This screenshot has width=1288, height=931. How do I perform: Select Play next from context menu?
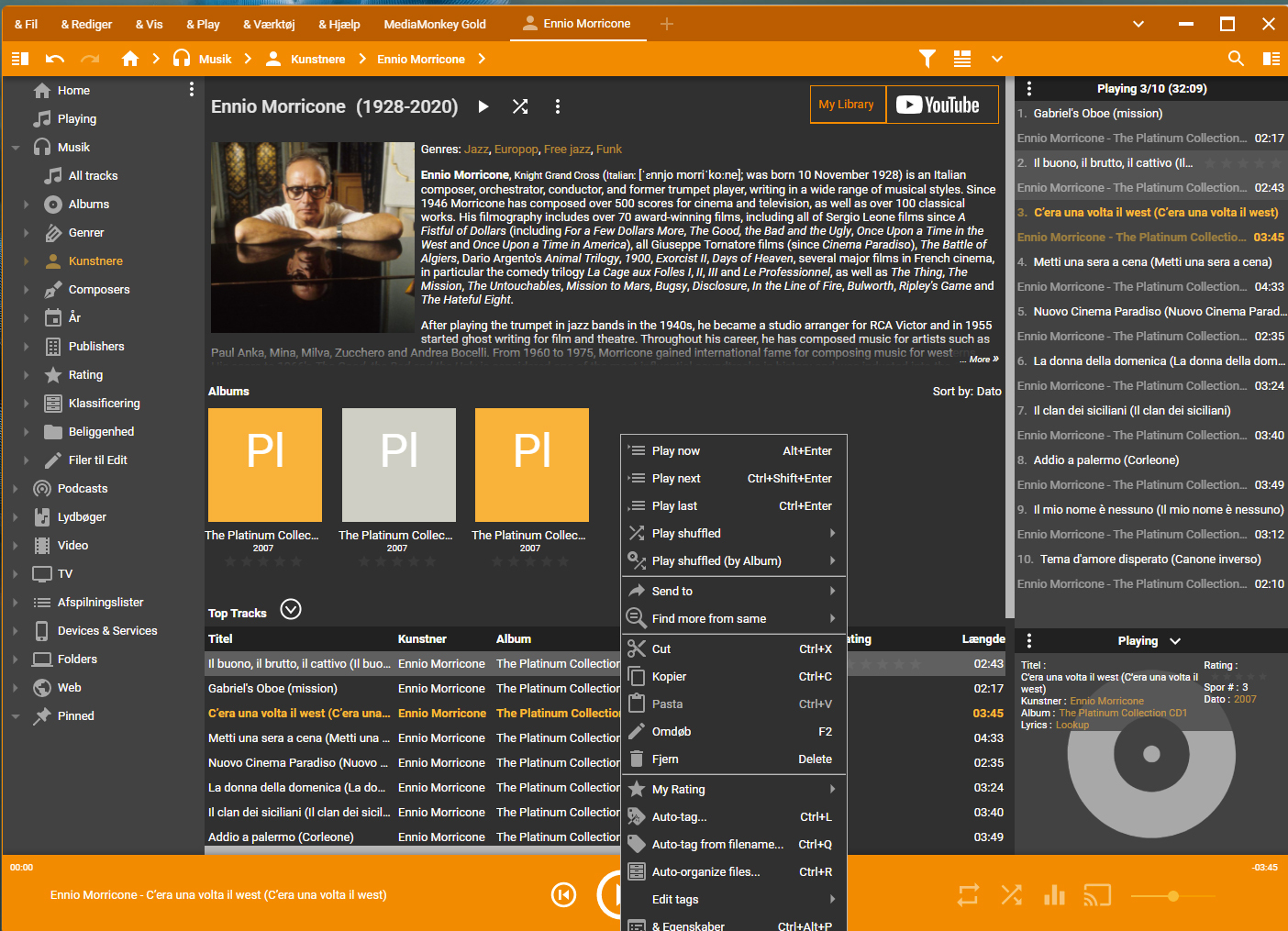[x=676, y=479]
